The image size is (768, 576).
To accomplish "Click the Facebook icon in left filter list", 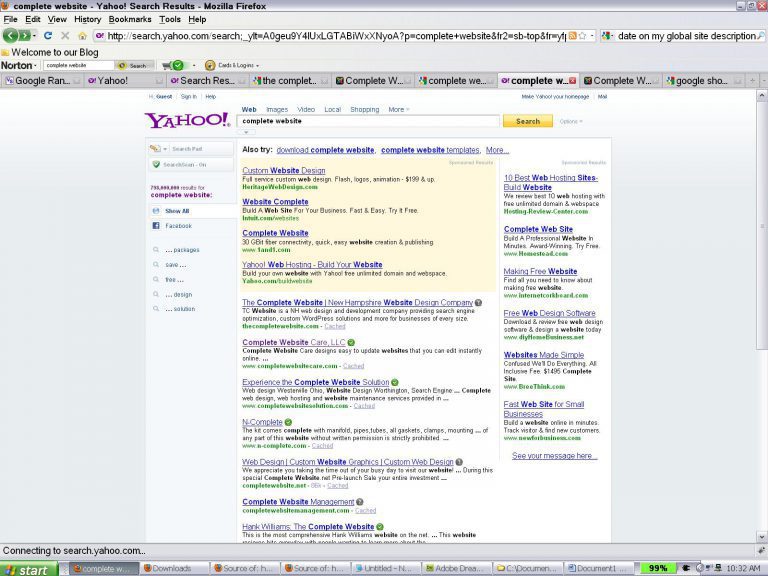I will click(156, 226).
